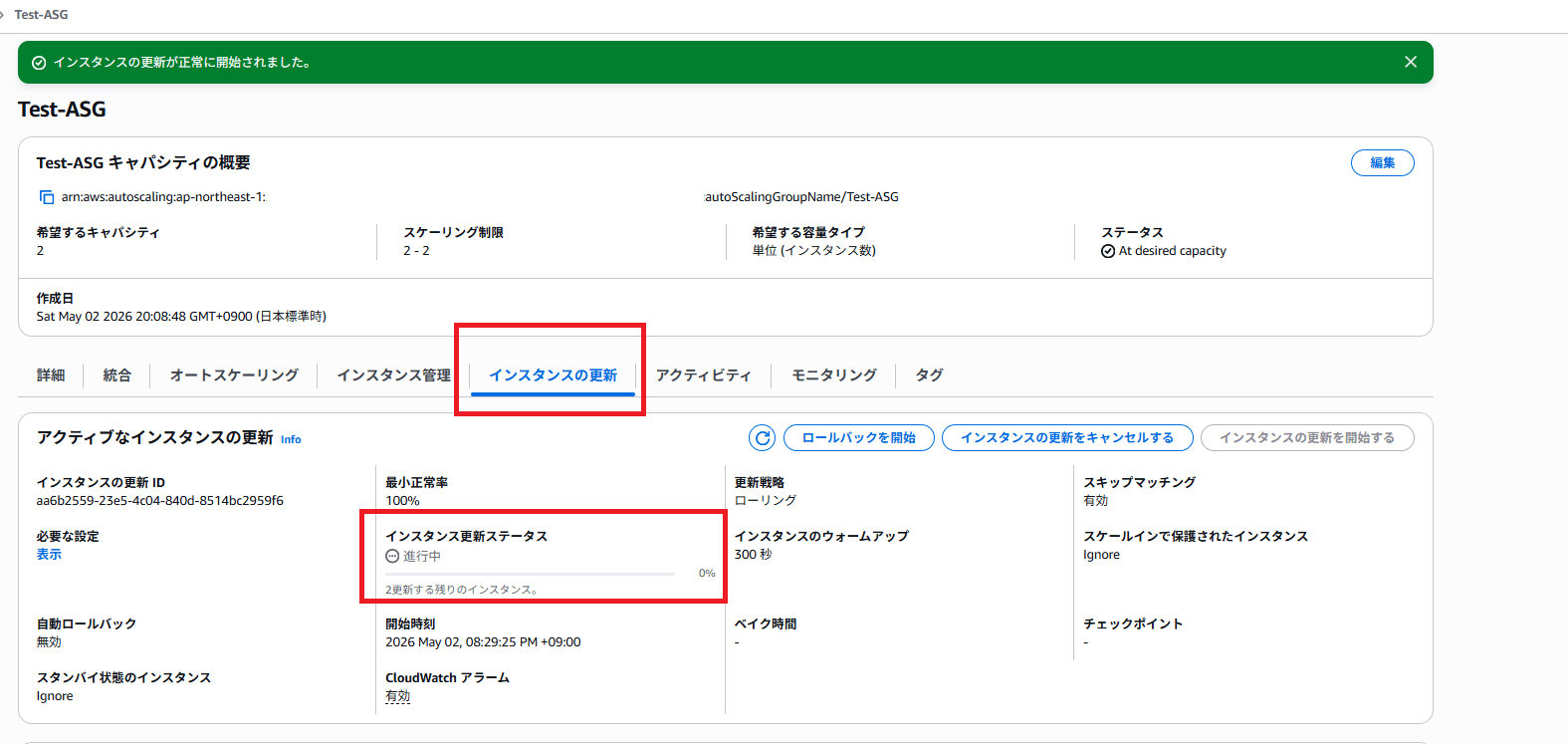Viewport: 1568px width, 744px height.
Task: Select the インスタンスの更新 tab
Action: (x=553, y=374)
